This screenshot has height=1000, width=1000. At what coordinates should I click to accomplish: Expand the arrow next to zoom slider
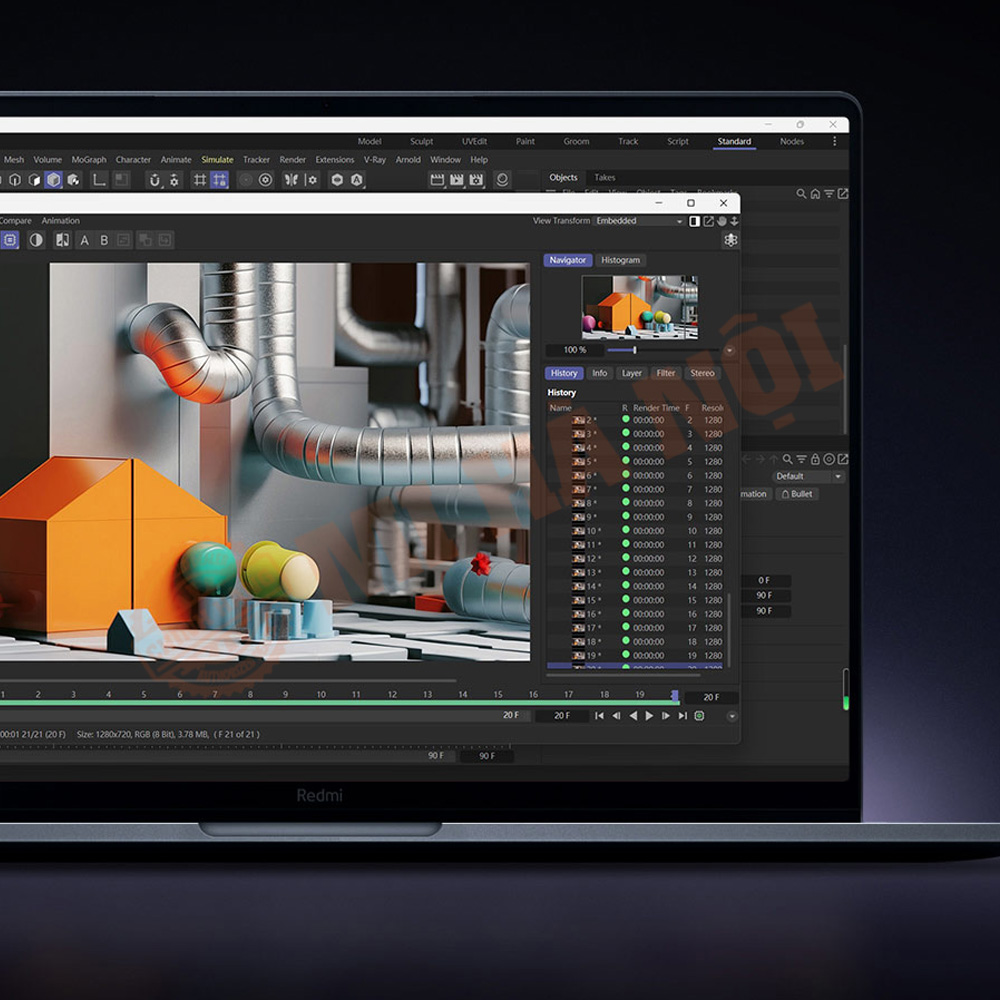coord(730,350)
